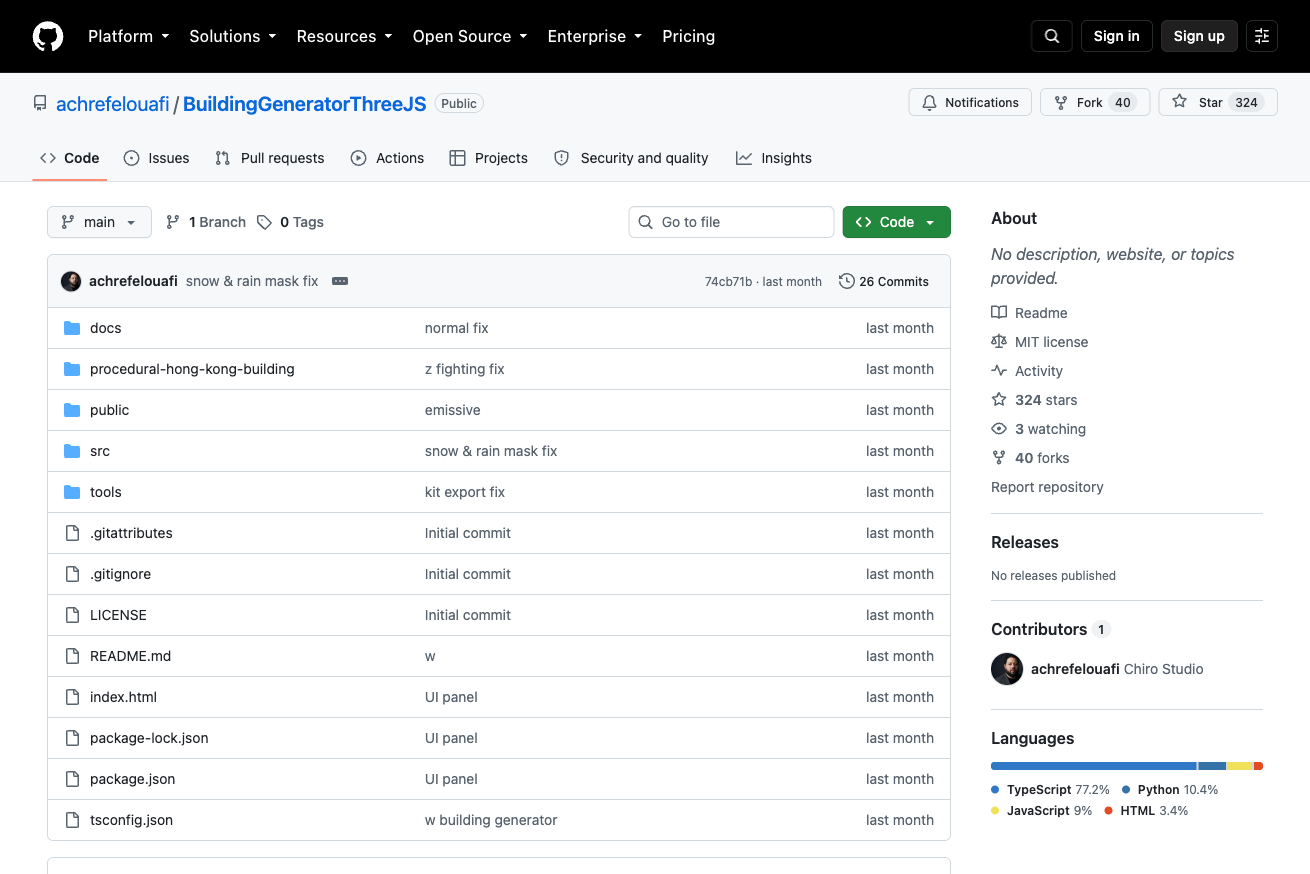Focus the Go to file field
Screen dimensions: 1310x874
[x=731, y=222]
